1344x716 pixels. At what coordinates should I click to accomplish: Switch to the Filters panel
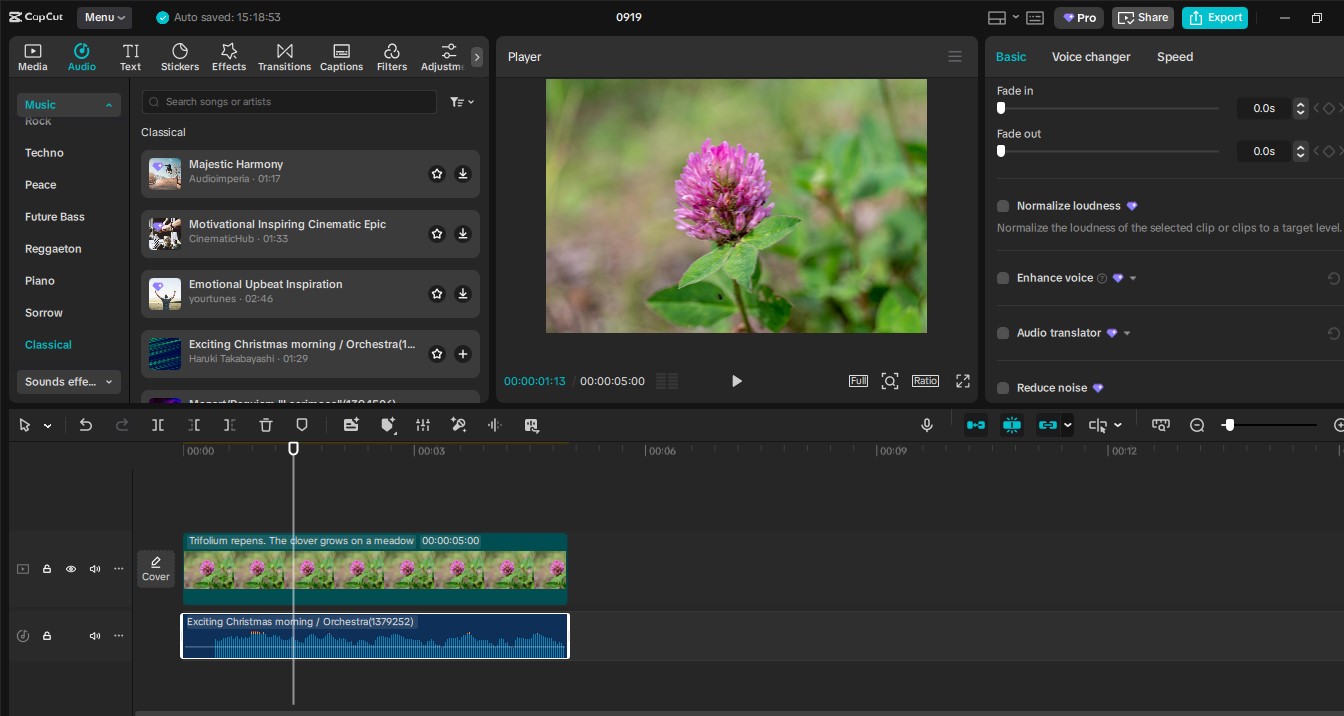coord(392,56)
